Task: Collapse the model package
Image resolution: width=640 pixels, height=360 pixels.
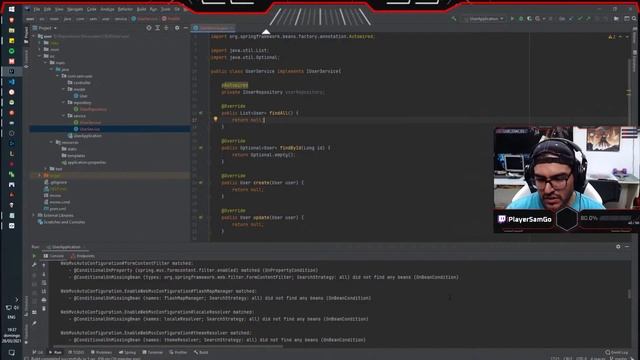Action: coord(64,89)
